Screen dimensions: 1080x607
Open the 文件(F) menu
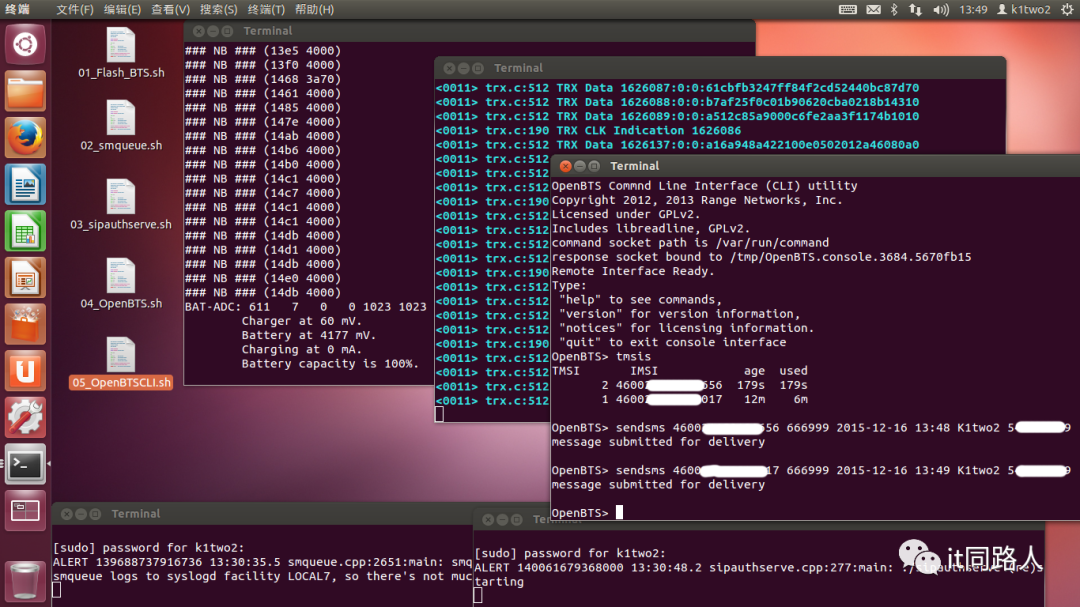74,9
